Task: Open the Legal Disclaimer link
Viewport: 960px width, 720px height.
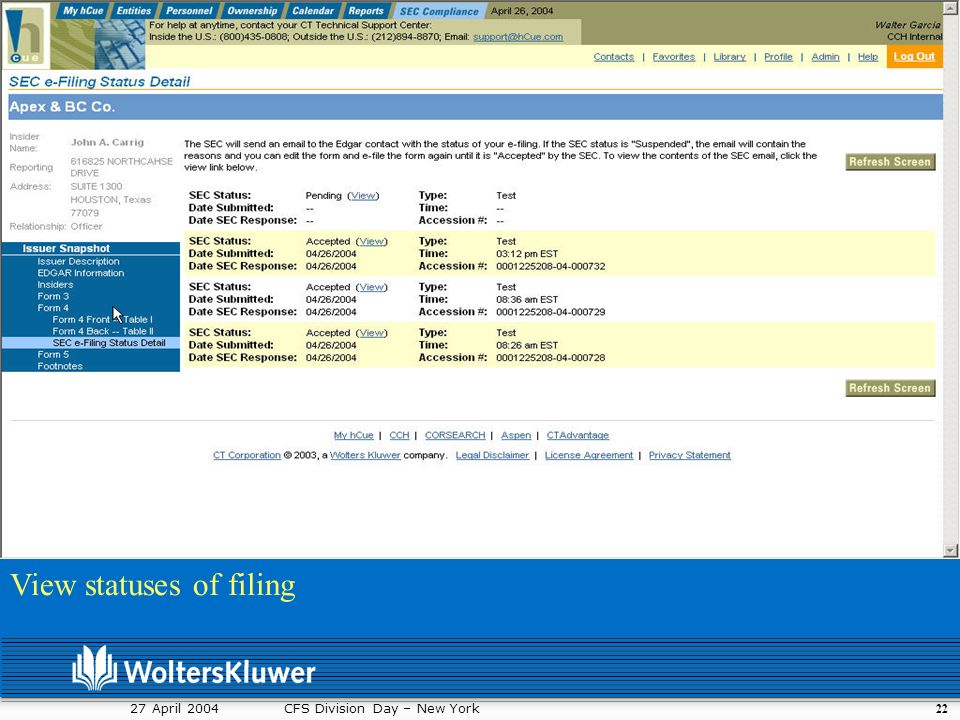Action: pyautogui.click(x=492, y=456)
